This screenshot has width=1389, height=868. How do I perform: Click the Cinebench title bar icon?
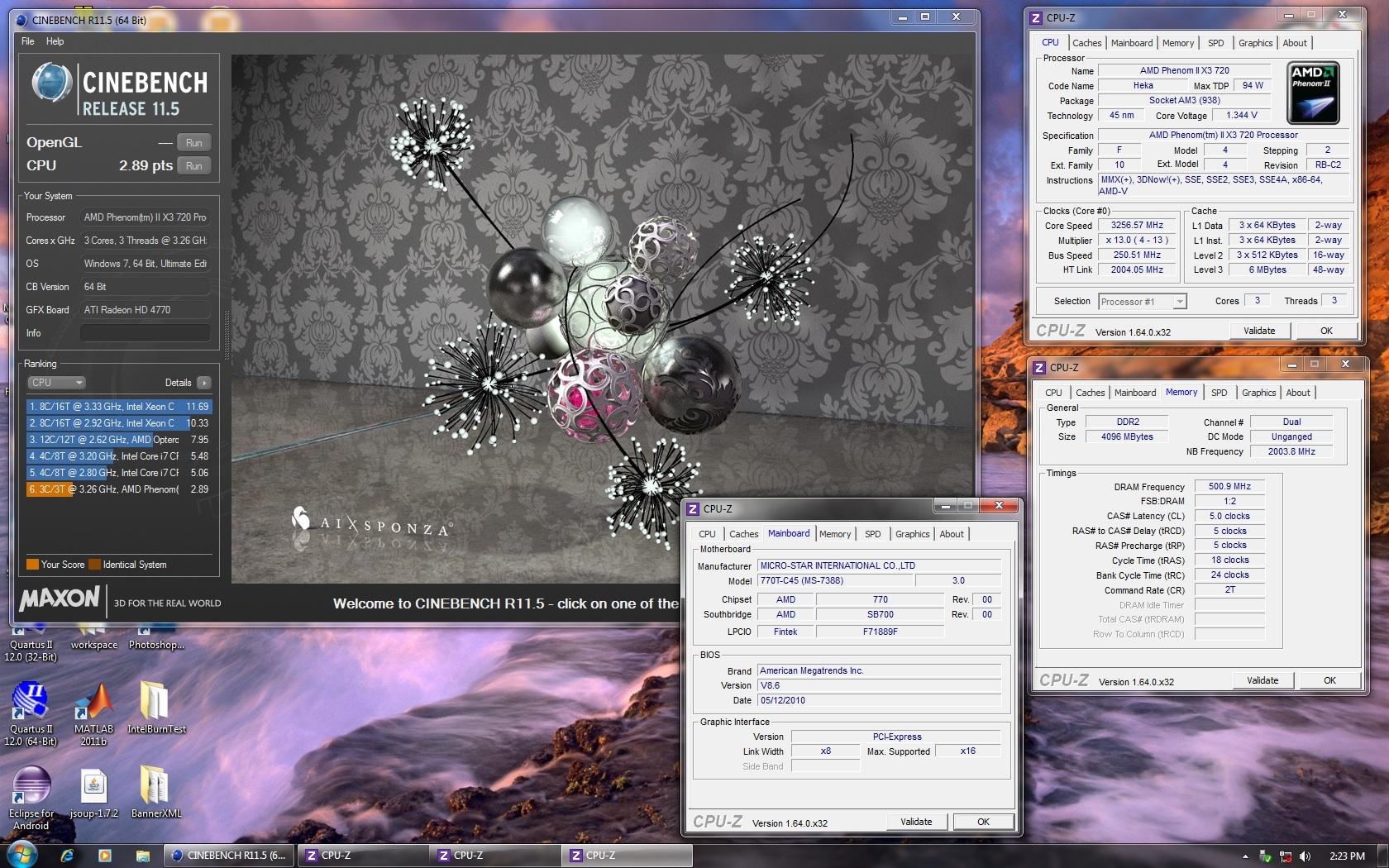pyautogui.click(x=21, y=20)
